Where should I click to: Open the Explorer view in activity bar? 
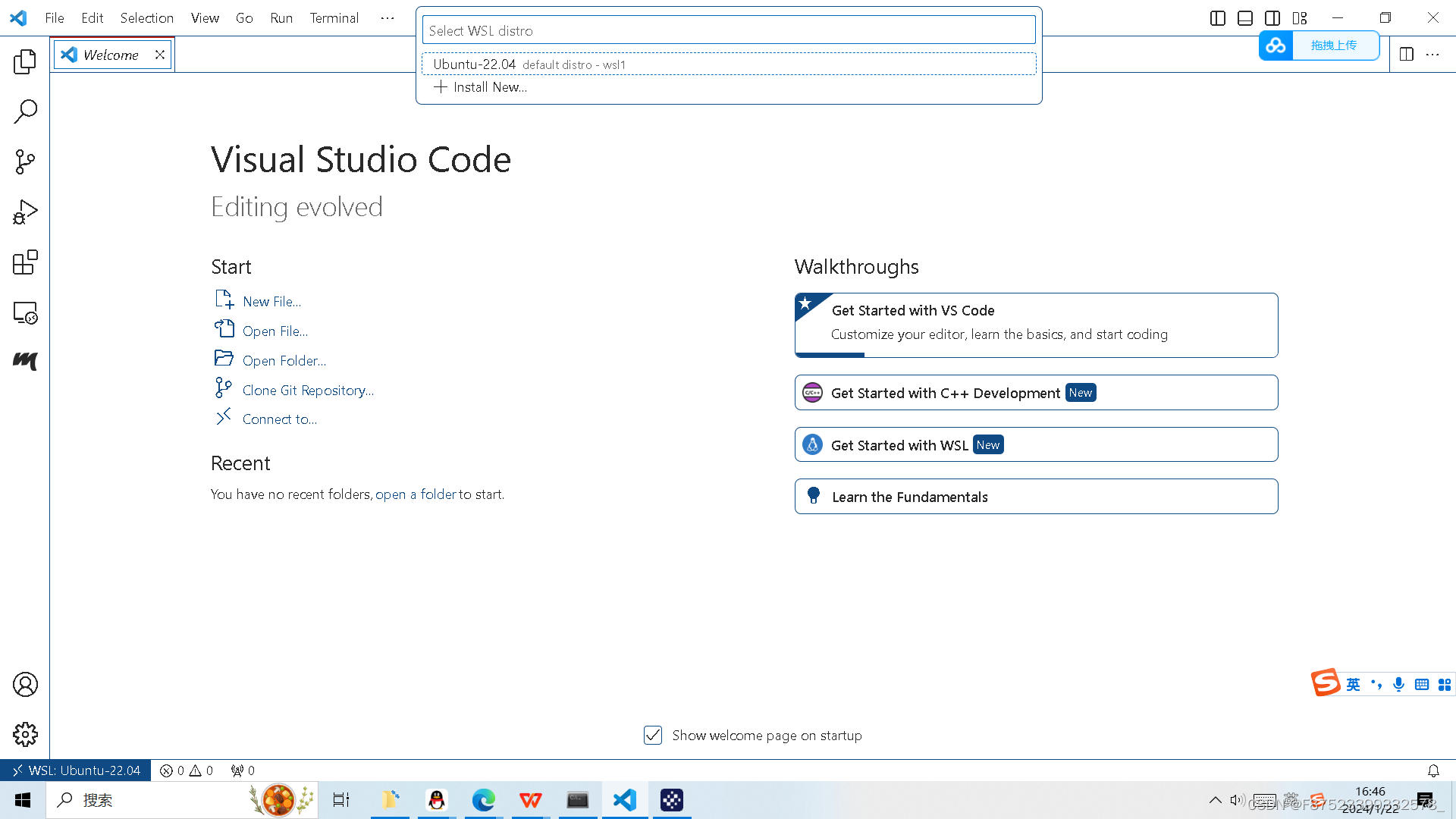click(25, 61)
